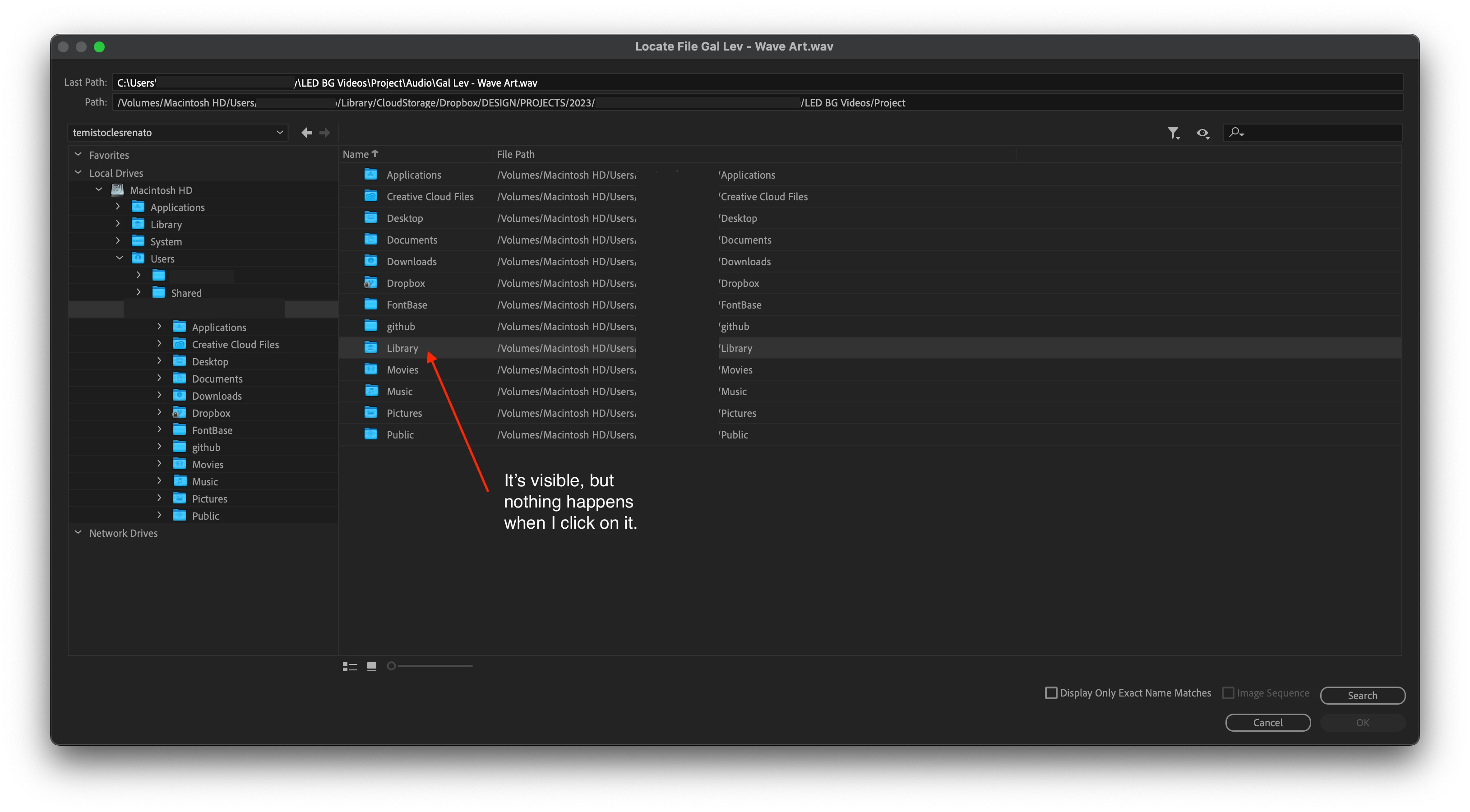Click Creative Cloud Files folder icon in list
Viewport: 1470px width, 812px height.
click(371, 196)
